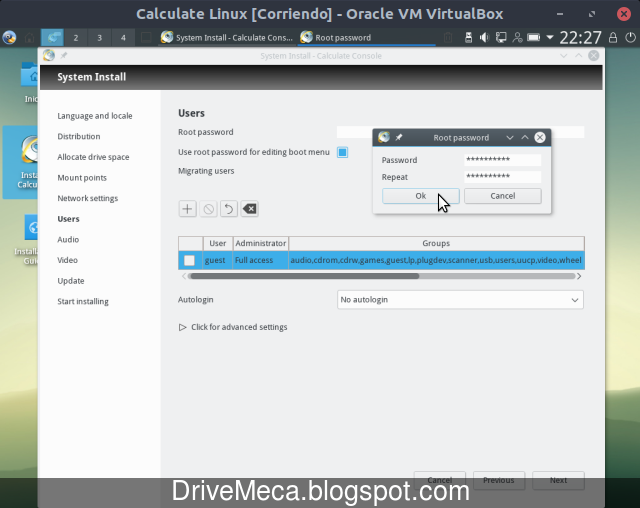Click the removable devices tray icon
Viewport: 640px width, 508px height.
[469, 38]
